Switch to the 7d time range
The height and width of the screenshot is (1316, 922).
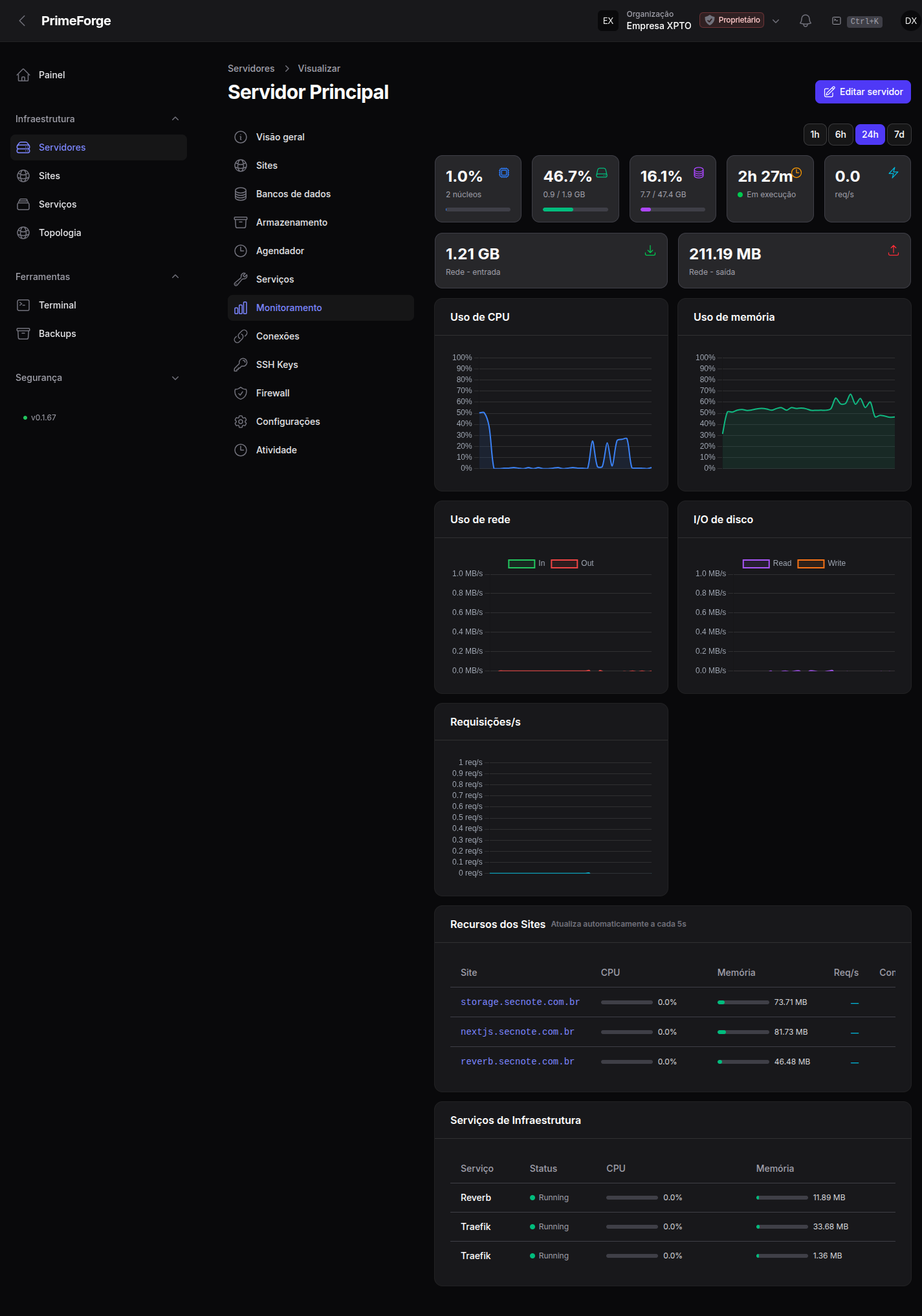(x=899, y=135)
